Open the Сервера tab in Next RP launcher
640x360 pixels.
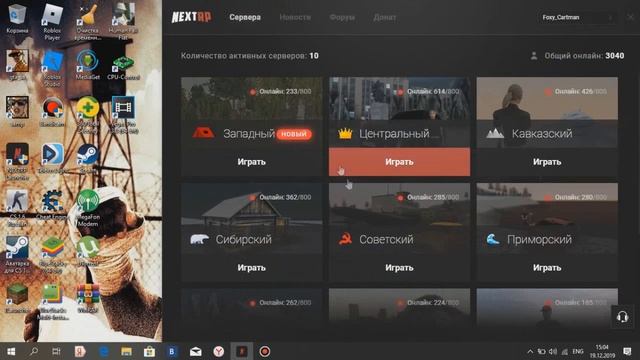pyautogui.click(x=245, y=17)
